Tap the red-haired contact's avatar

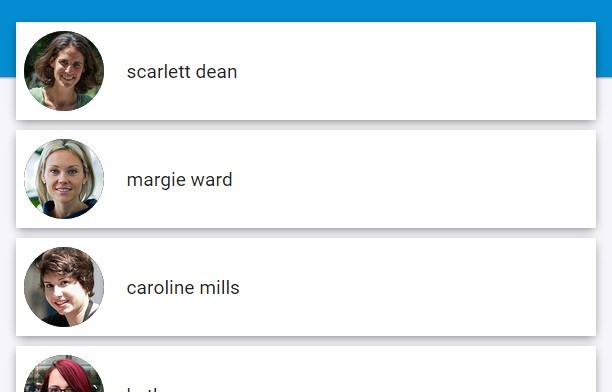(x=64, y=374)
